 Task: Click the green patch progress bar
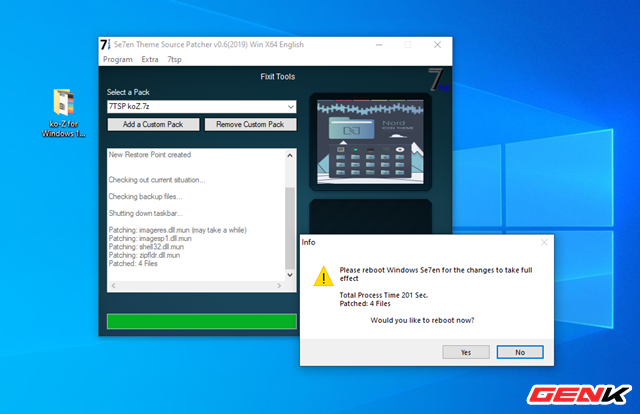click(202, 321)
